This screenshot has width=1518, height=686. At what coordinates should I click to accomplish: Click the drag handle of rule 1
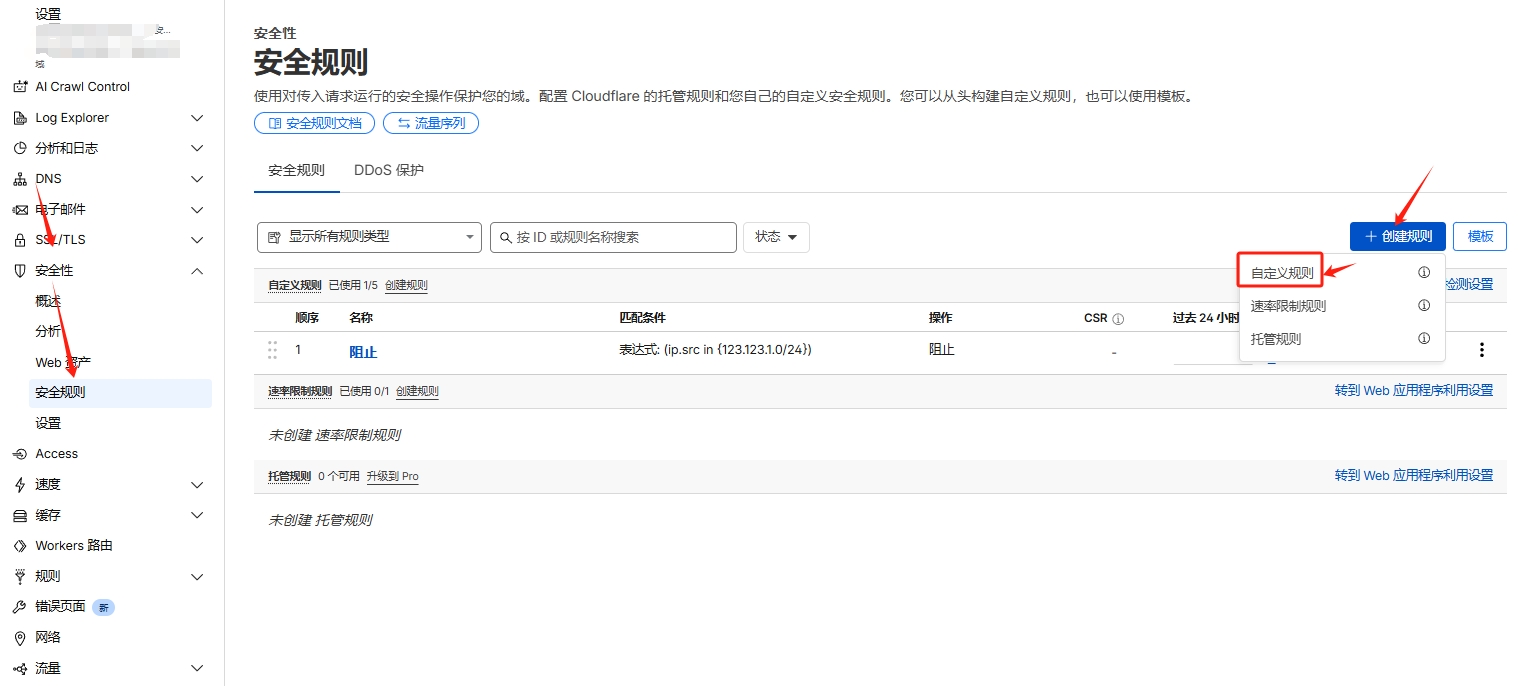pyautogui.click(x=272, y=350)
